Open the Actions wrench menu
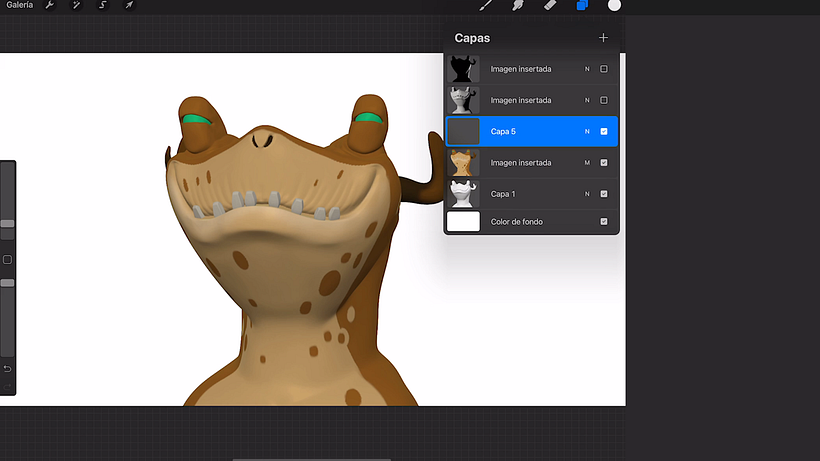This screenshot has height=461, width=820. point(50,5)
